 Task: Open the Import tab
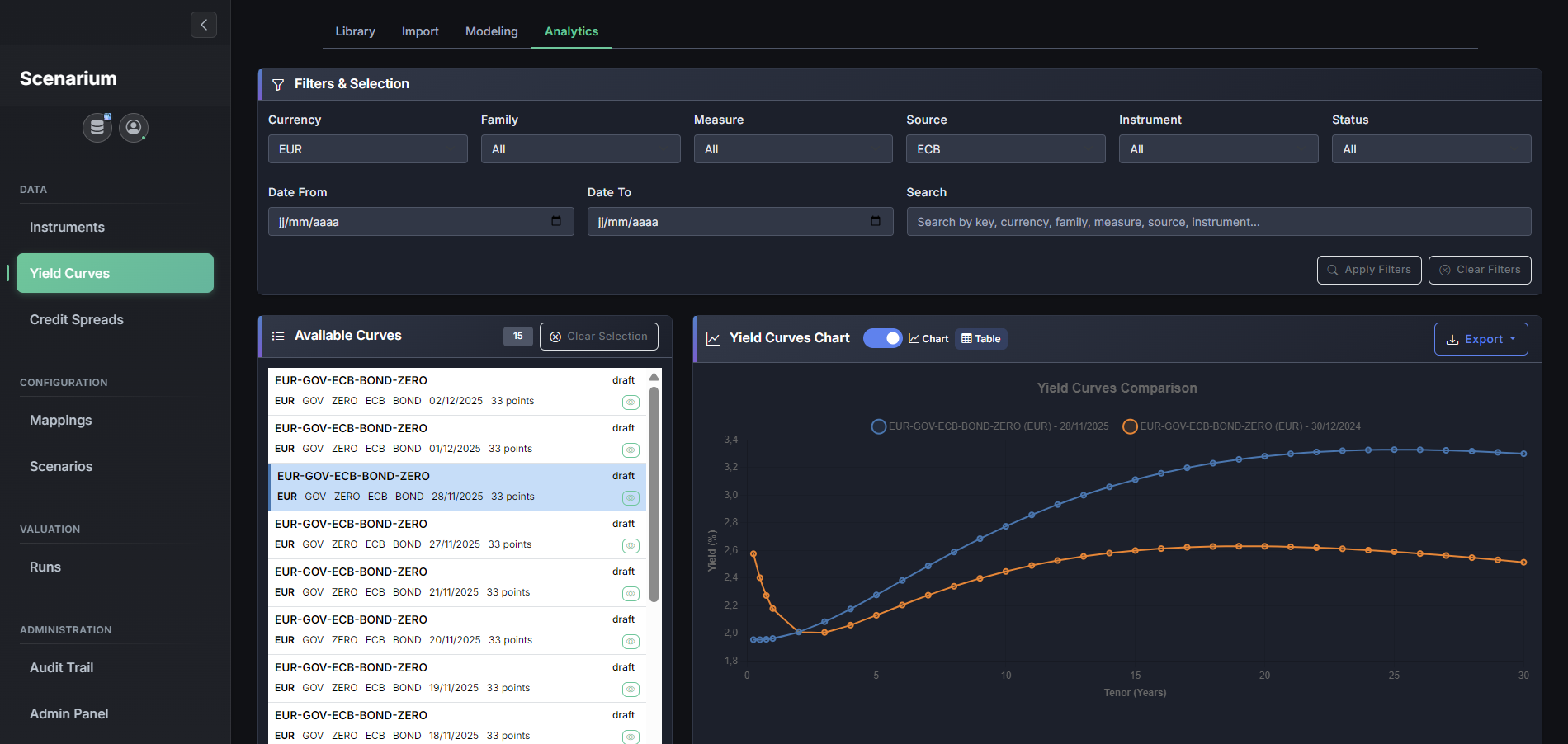coord(420,31)
